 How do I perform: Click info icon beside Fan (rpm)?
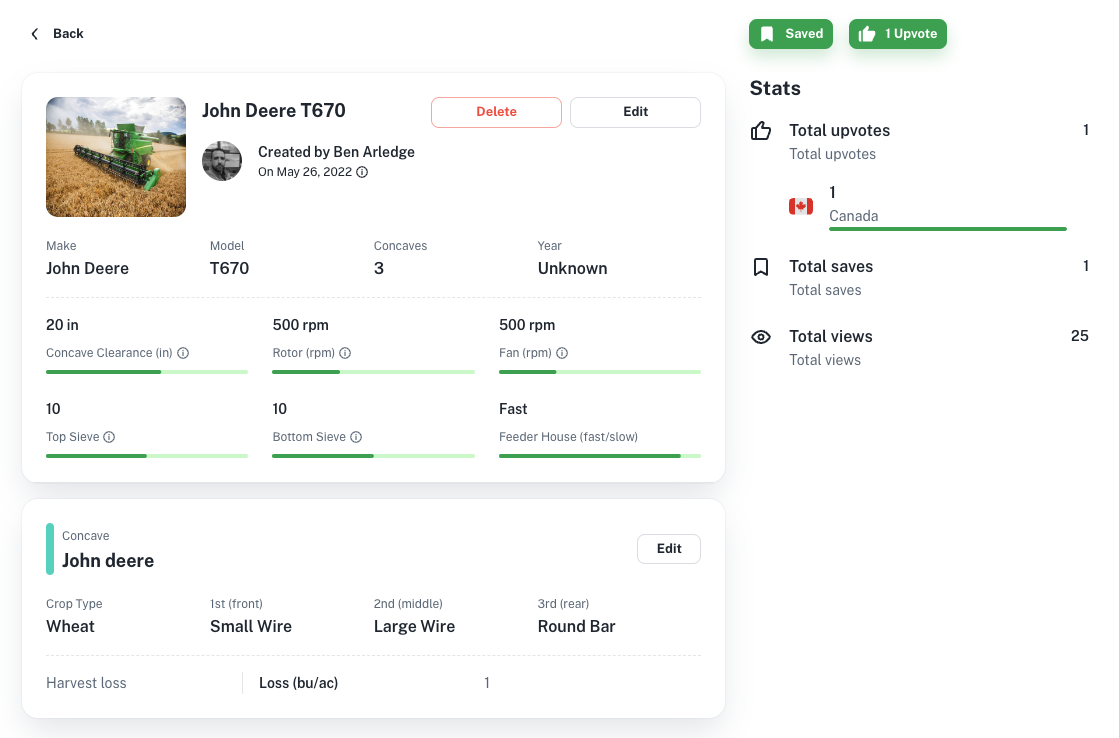pos(562,353)
